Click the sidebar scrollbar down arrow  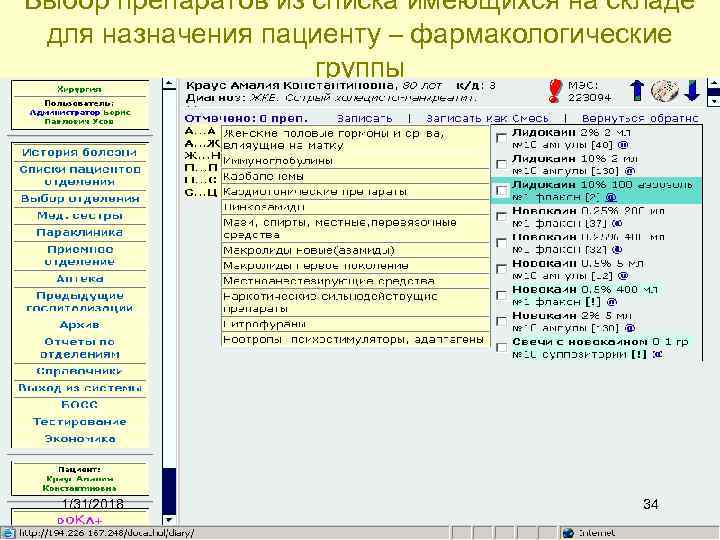[169, 520]
